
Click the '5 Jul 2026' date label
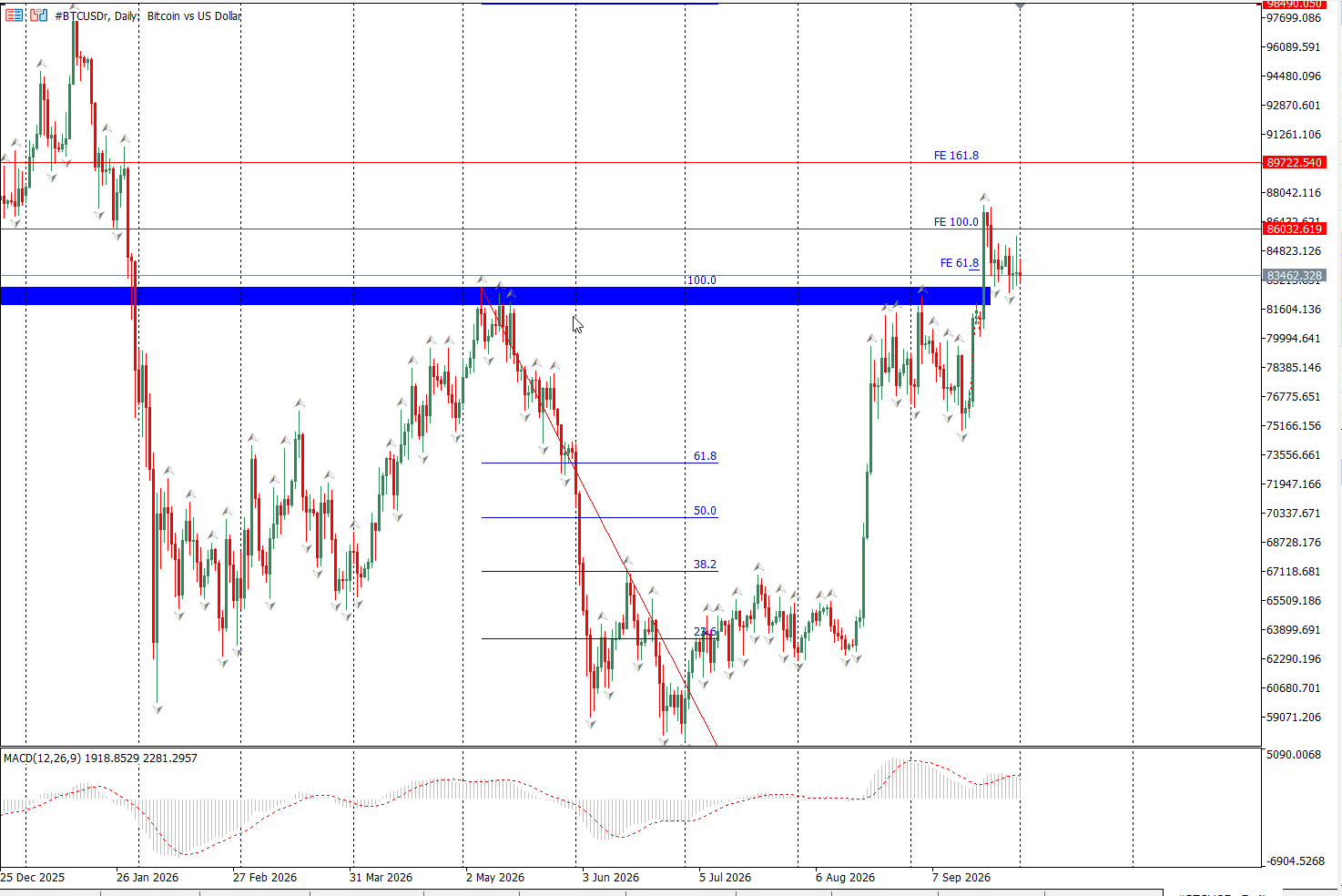(726, 878)
